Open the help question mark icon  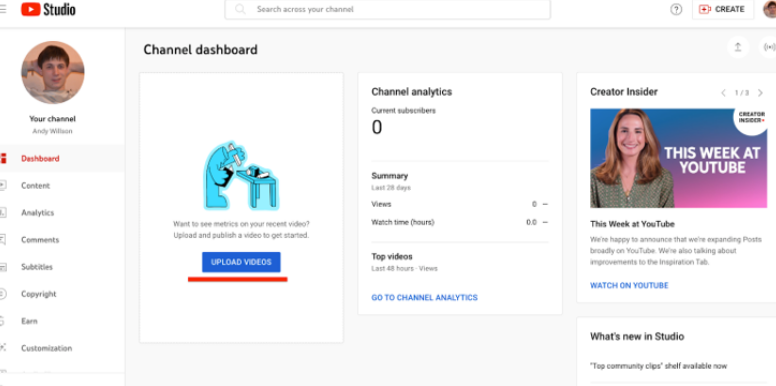pyautogui.click(x=676, y=9)
